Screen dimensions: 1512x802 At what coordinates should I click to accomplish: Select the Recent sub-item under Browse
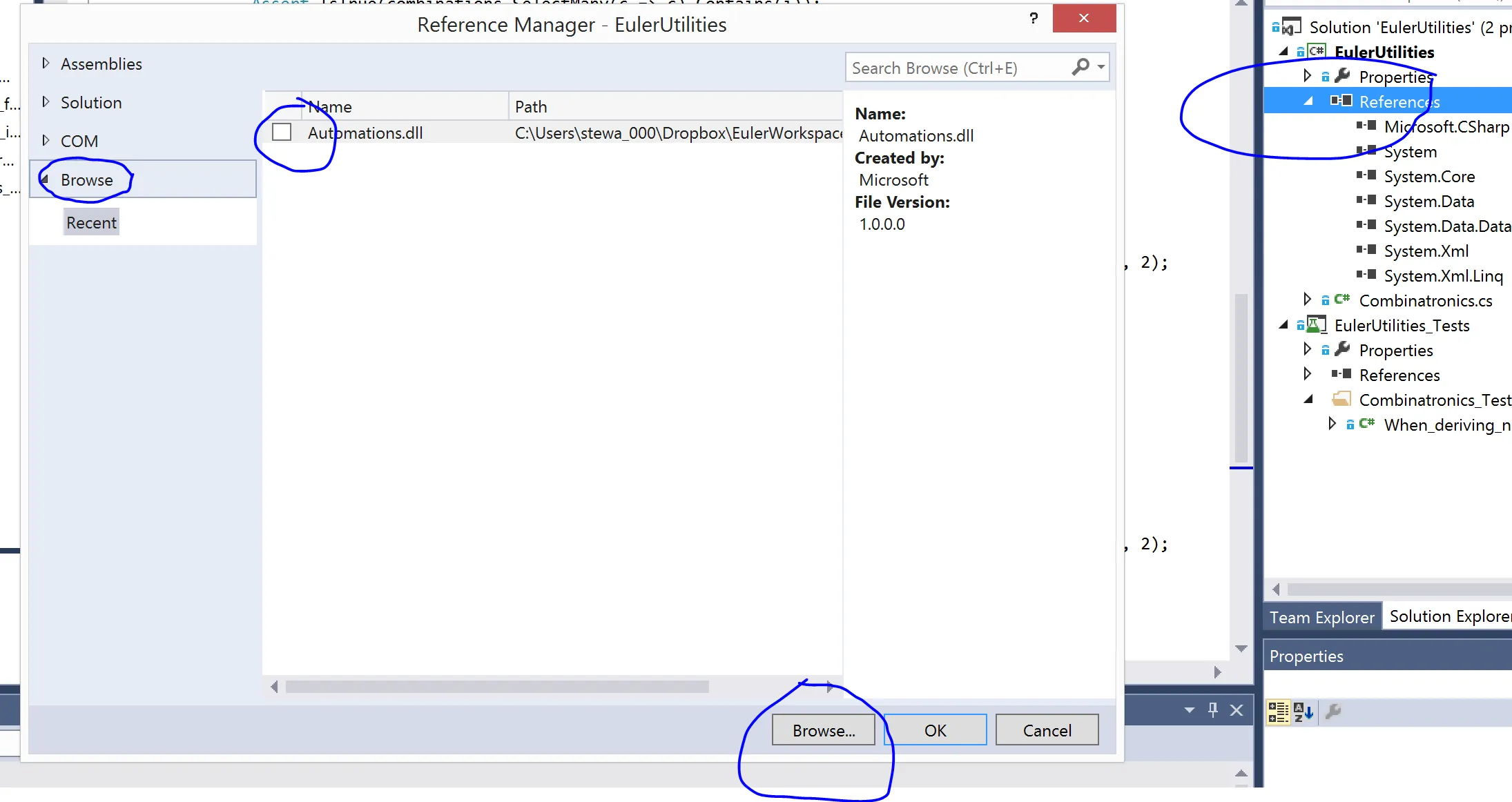(x=91, y=222)
